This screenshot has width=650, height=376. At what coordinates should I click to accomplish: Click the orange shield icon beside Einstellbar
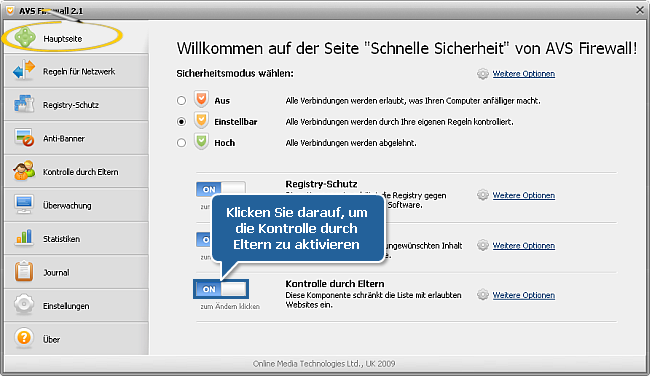pyautogui.click(x=201, y=121)
